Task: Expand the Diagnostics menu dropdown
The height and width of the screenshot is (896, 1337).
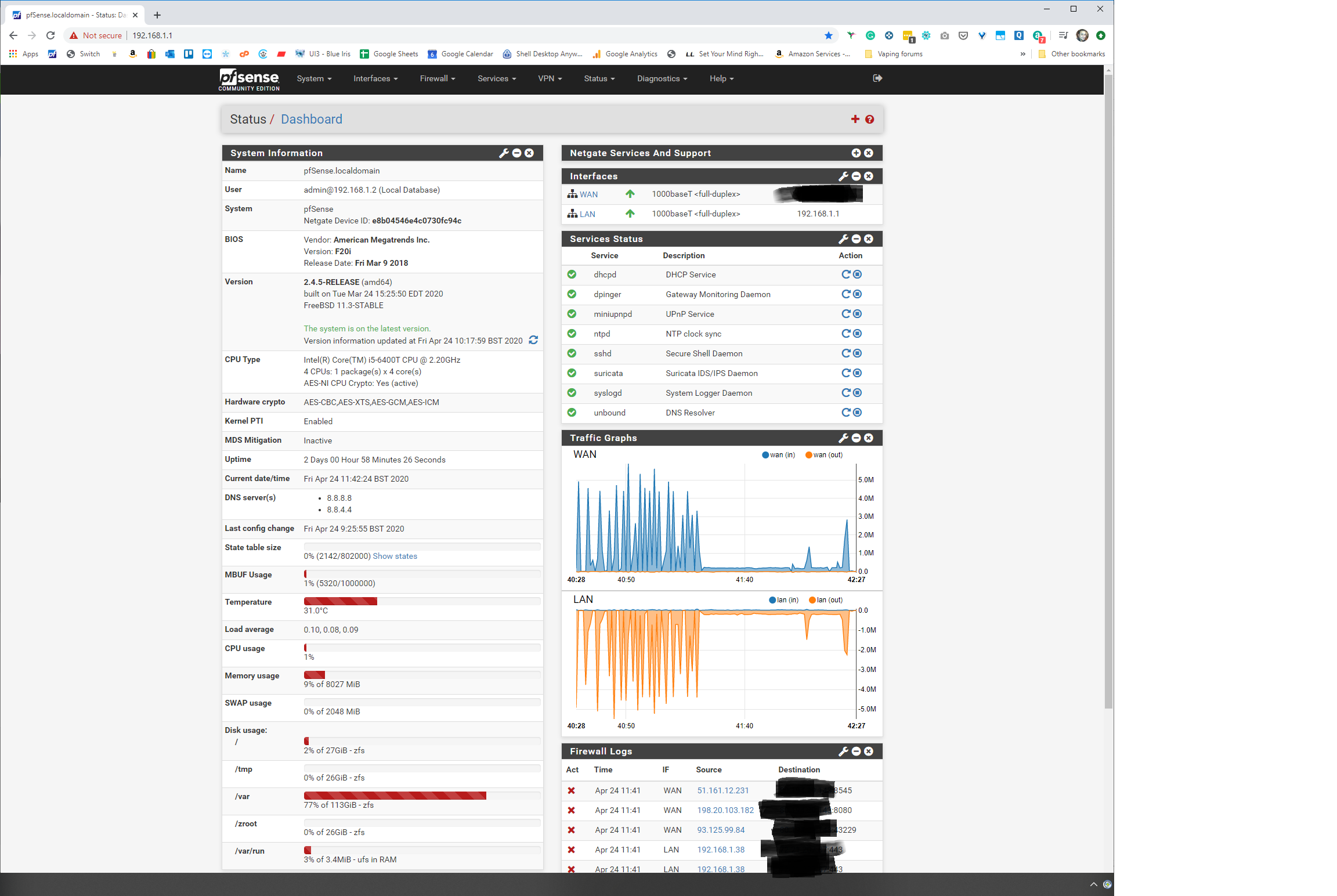Action: click(660, 78)
